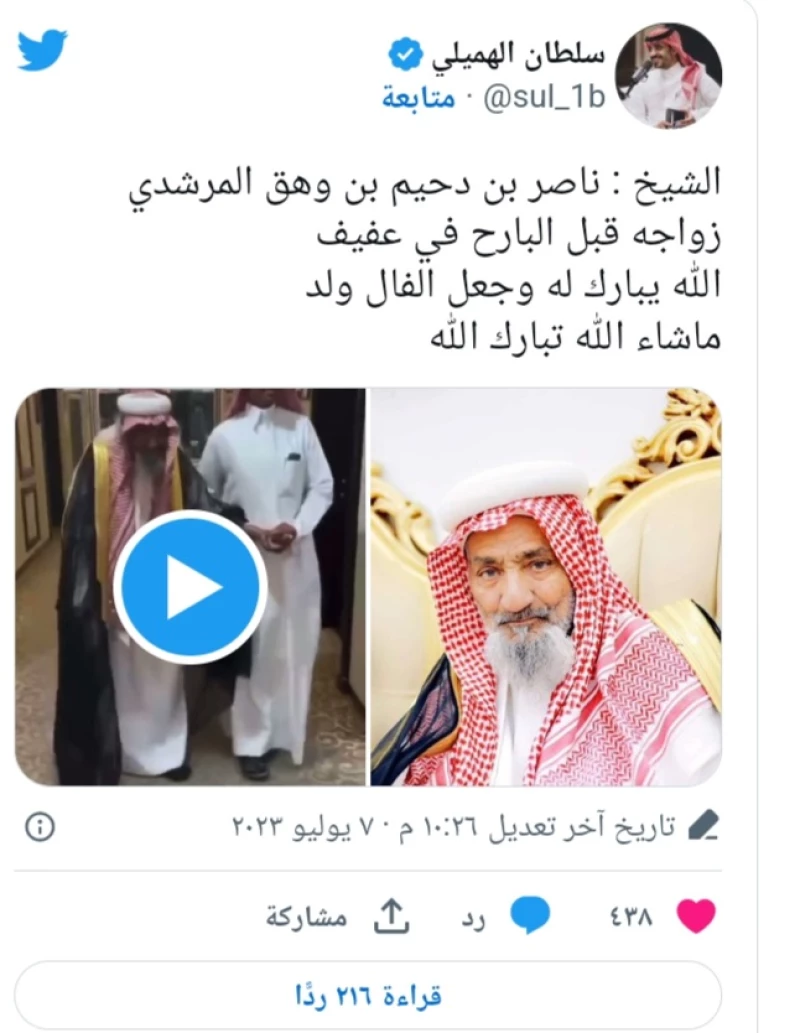Open the @sul_1b handle
This screenshot has width=800, height=1033.
point(544,98)
